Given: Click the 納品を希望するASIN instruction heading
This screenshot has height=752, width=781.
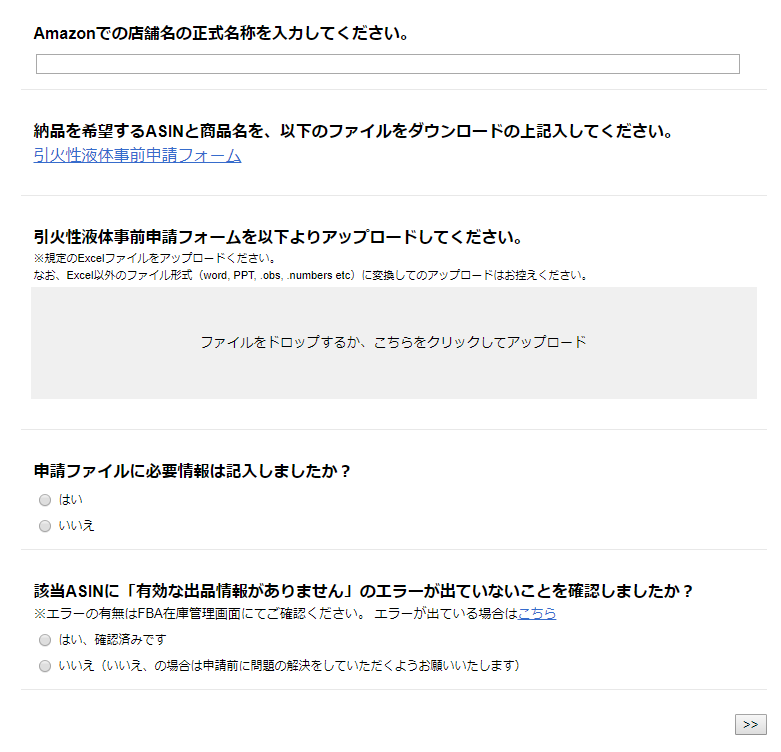Looking at the screenshot, I should pos(352,131).
